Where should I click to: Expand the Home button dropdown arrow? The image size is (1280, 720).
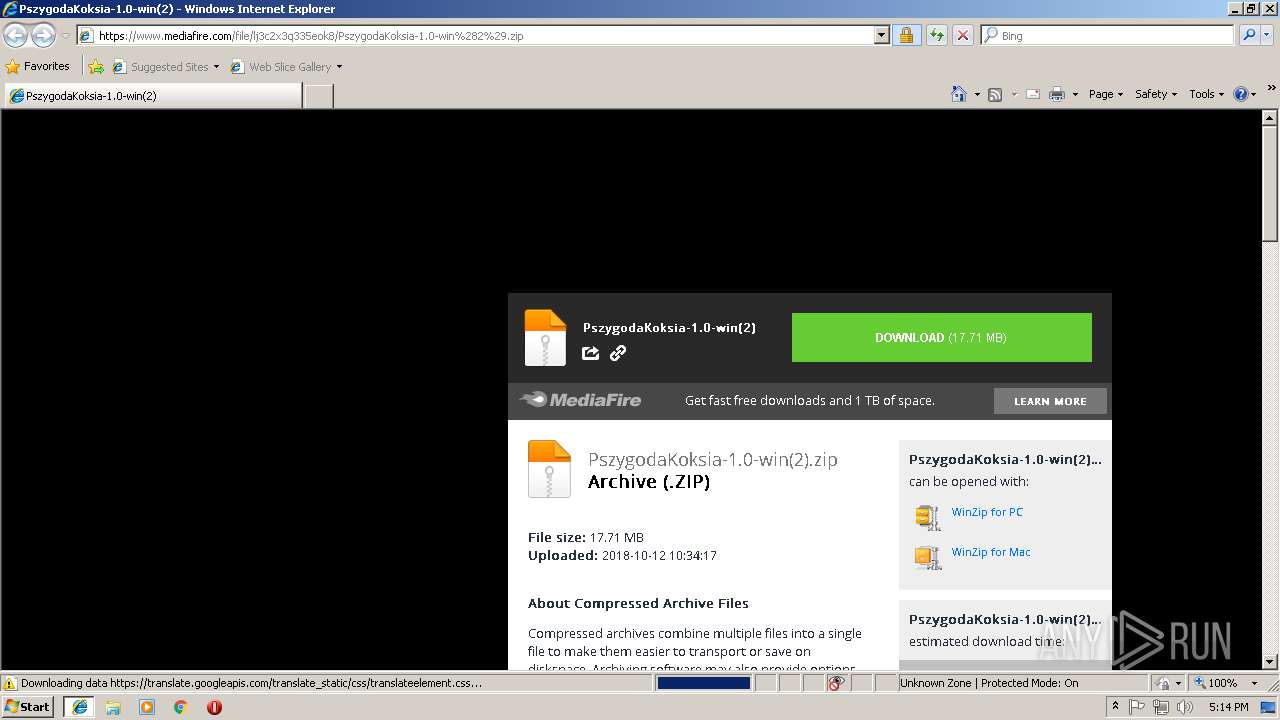(976, 94)
